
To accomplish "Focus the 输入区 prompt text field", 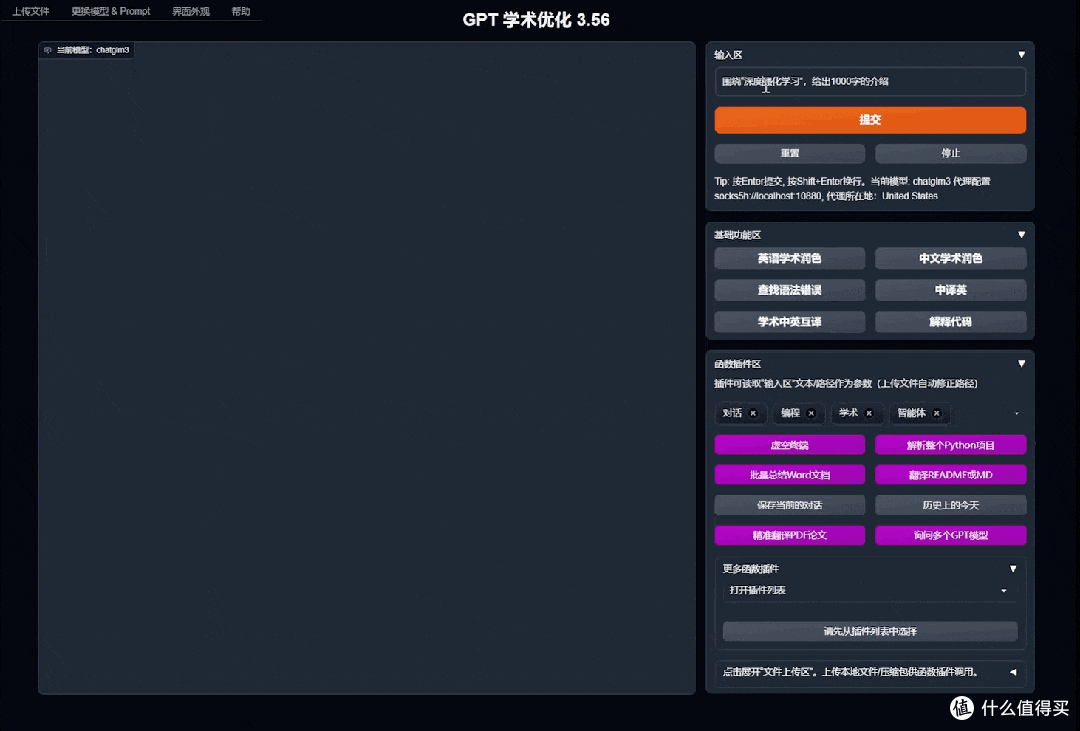I will click(x=870, y=81).
